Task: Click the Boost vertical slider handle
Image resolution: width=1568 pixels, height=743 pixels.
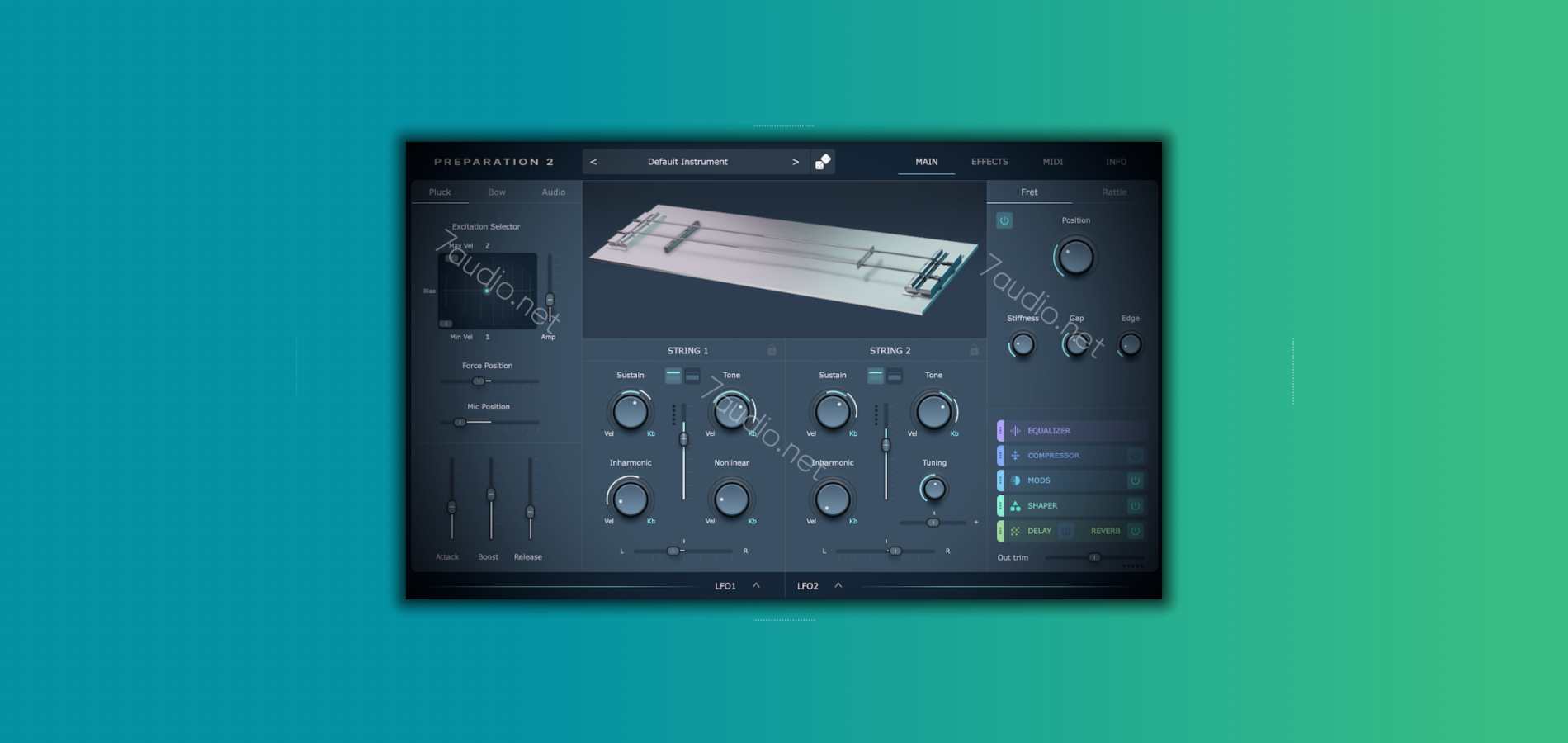Action: click(491, 495)
